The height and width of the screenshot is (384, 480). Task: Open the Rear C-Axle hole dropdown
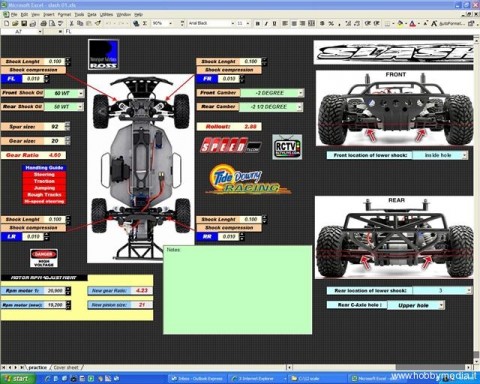[441, 305]
